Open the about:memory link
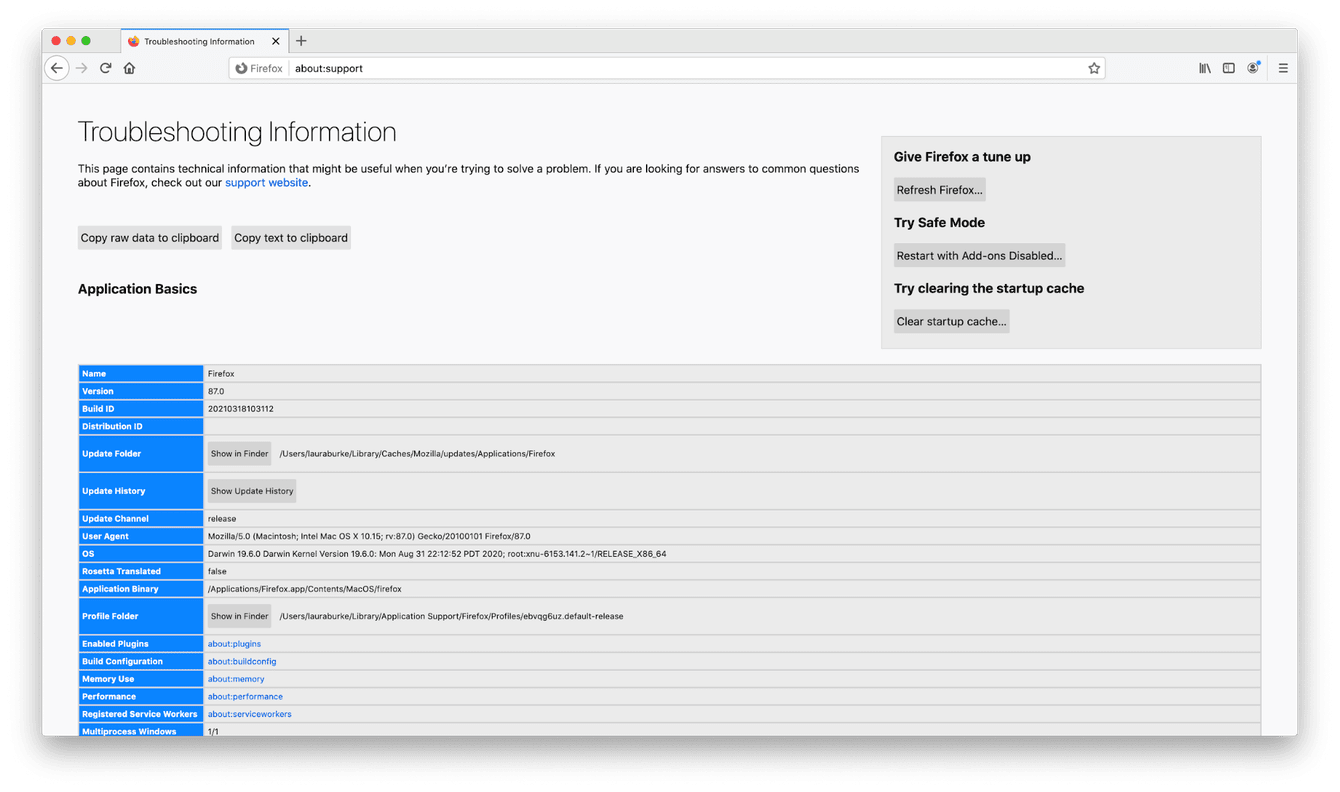Screen dimensions: 1340x792 tap(235, 678)
